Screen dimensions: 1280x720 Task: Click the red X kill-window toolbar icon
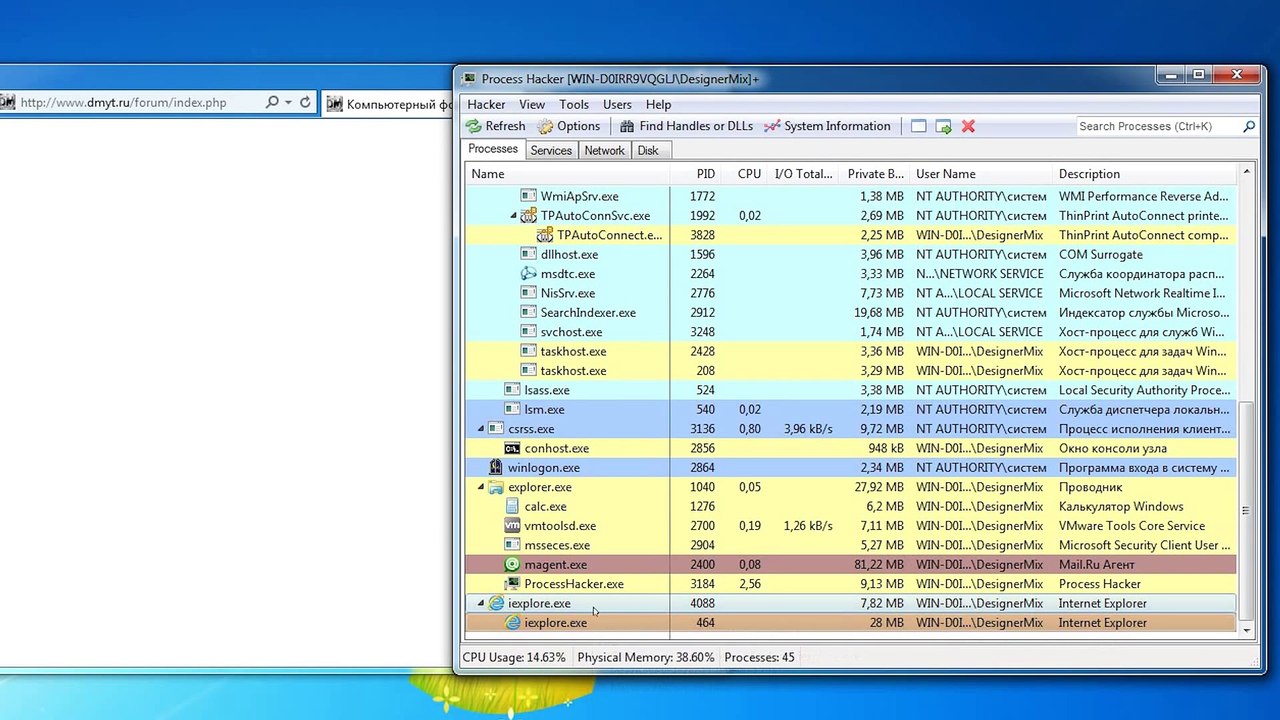click(x=968, y=126)
